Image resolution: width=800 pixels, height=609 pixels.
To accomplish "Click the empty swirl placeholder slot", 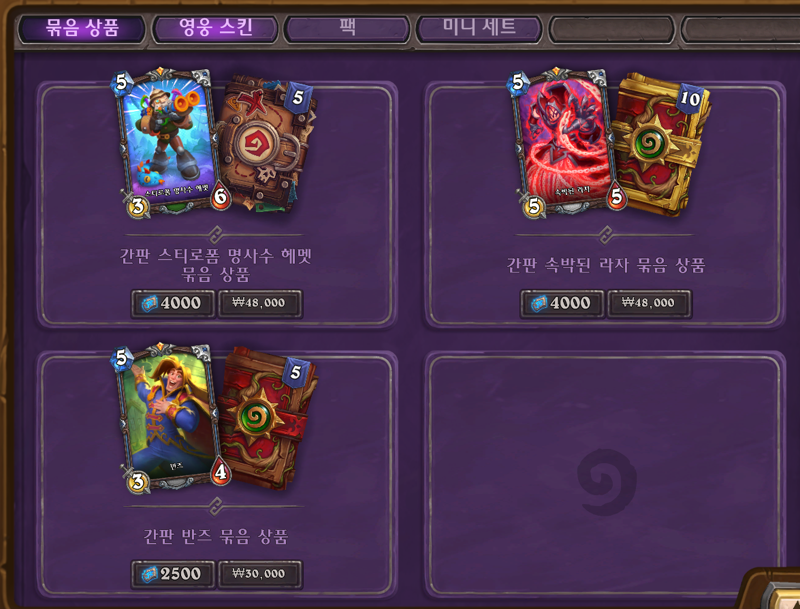I will pyautogui.click(x=605, y=474).
